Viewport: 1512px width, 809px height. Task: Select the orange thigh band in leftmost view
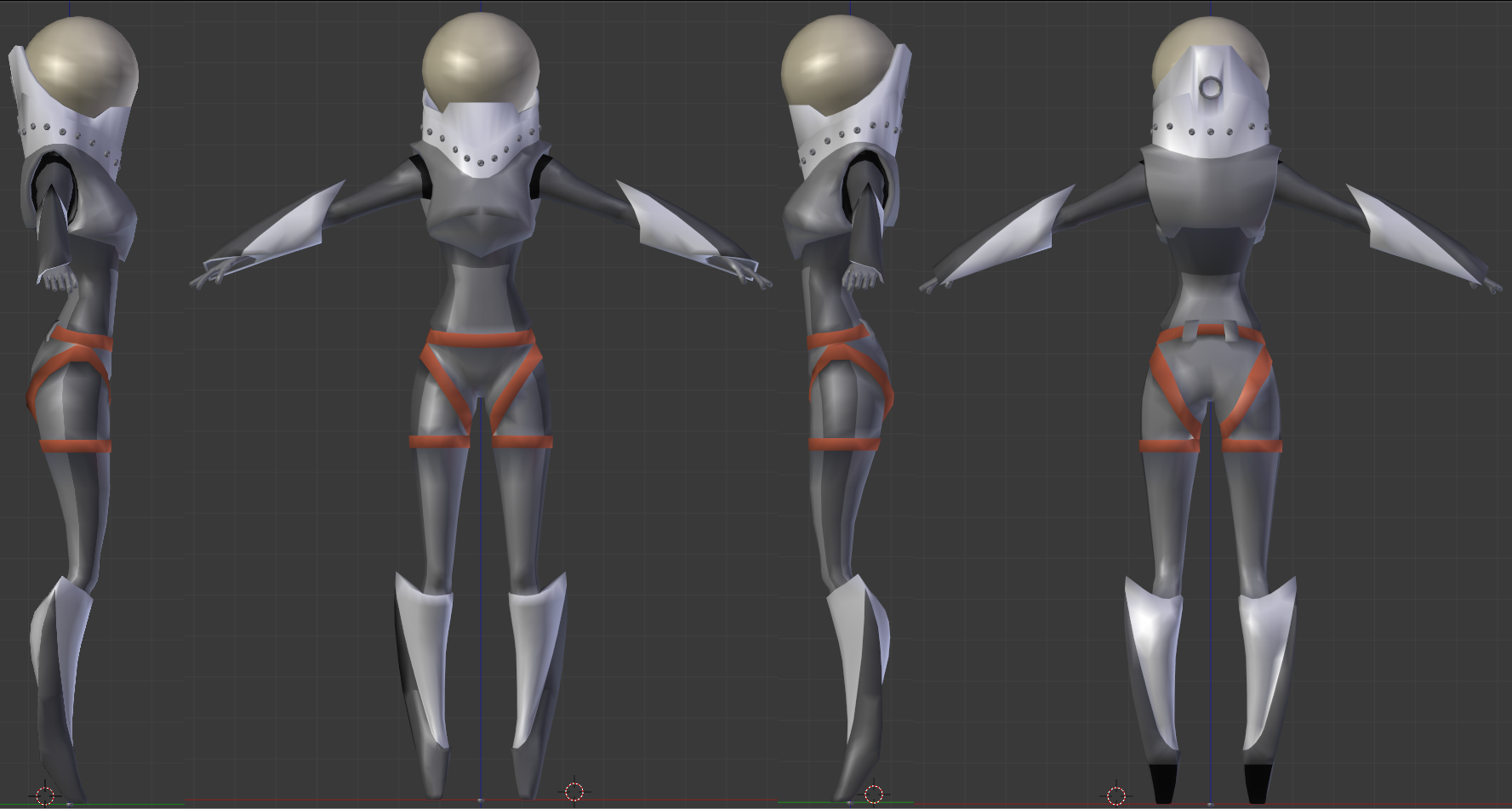click(x=75, y=446)
